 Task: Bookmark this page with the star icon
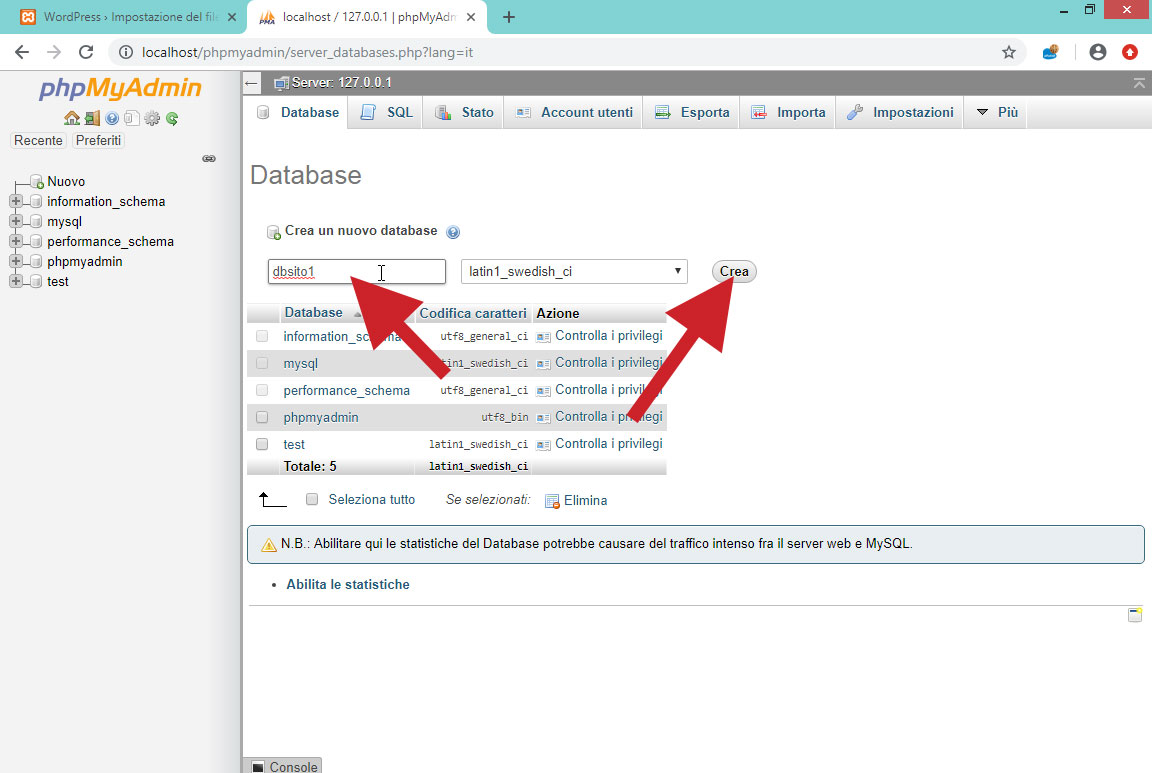click(x=1009, y=52)
